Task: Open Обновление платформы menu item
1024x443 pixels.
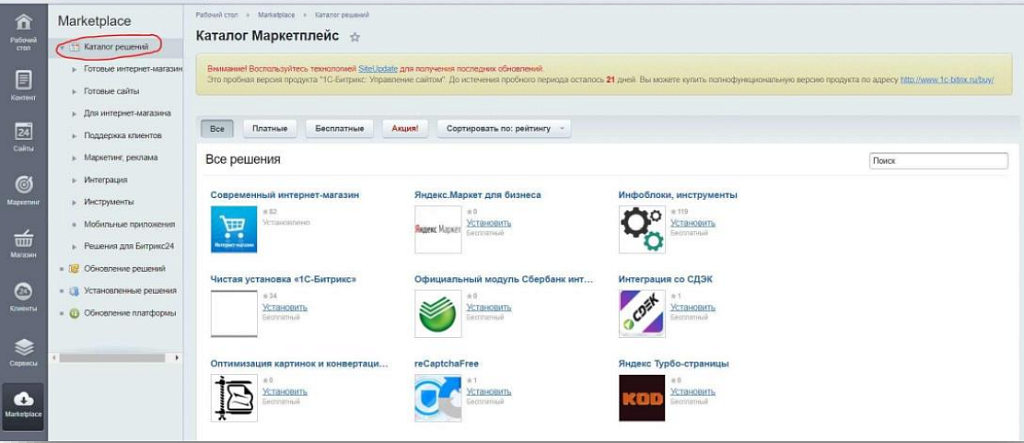Action: point(129,313)
